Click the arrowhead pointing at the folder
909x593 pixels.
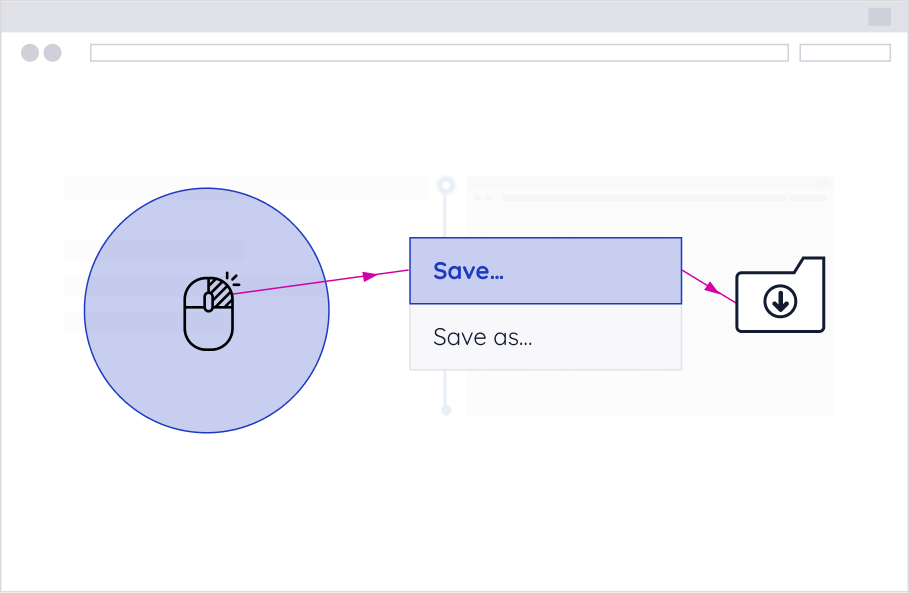[x=711, y=288]
